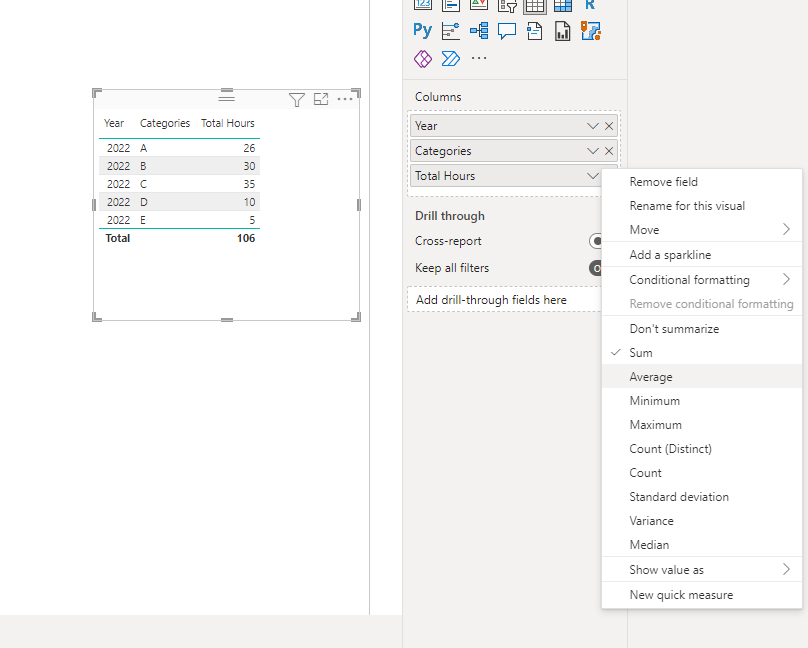Collapse the Total Hours field dropdown chevron
Screen dimensions: 808x648
593,176
